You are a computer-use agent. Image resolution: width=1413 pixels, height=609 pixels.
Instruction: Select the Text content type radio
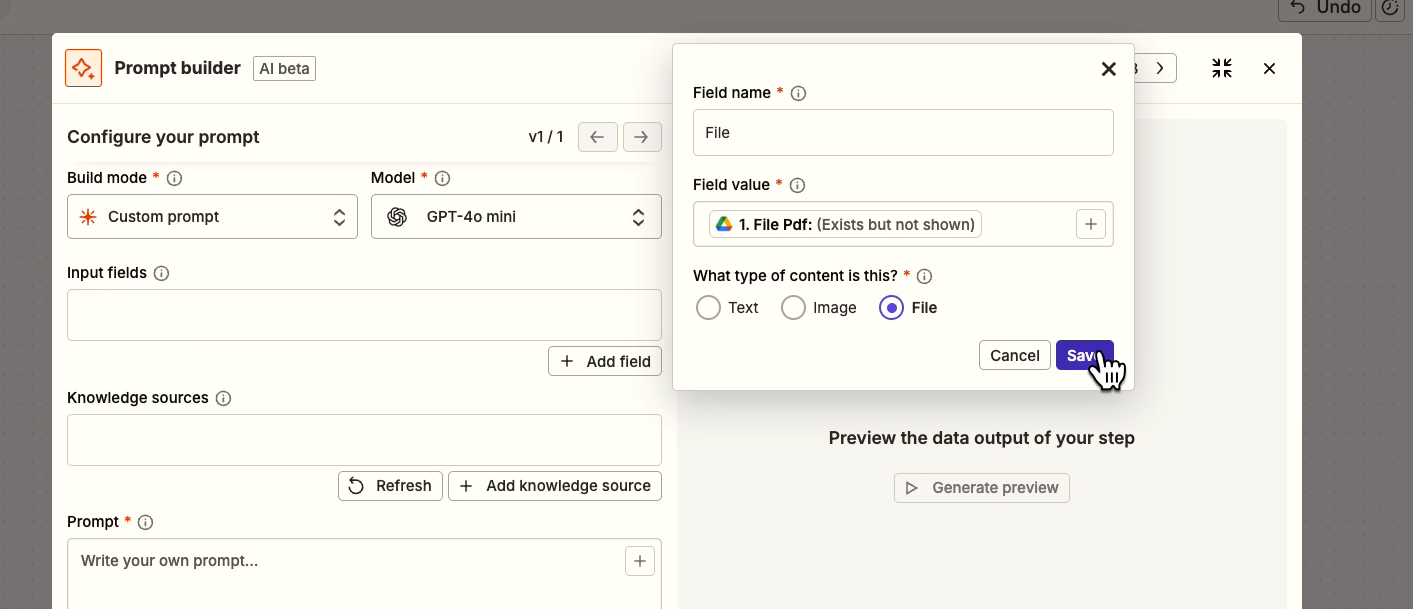point(708,308)
